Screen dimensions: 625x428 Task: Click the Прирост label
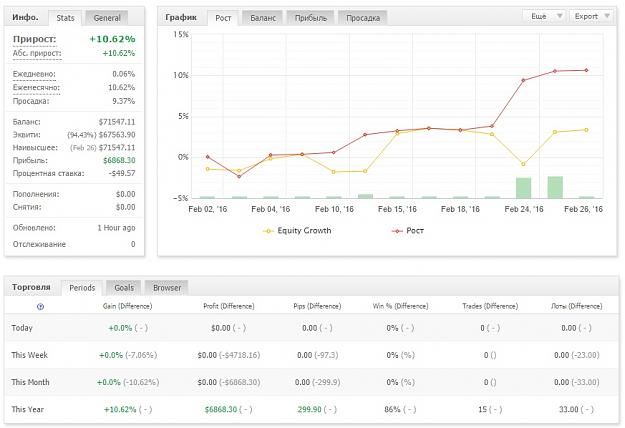34,39
